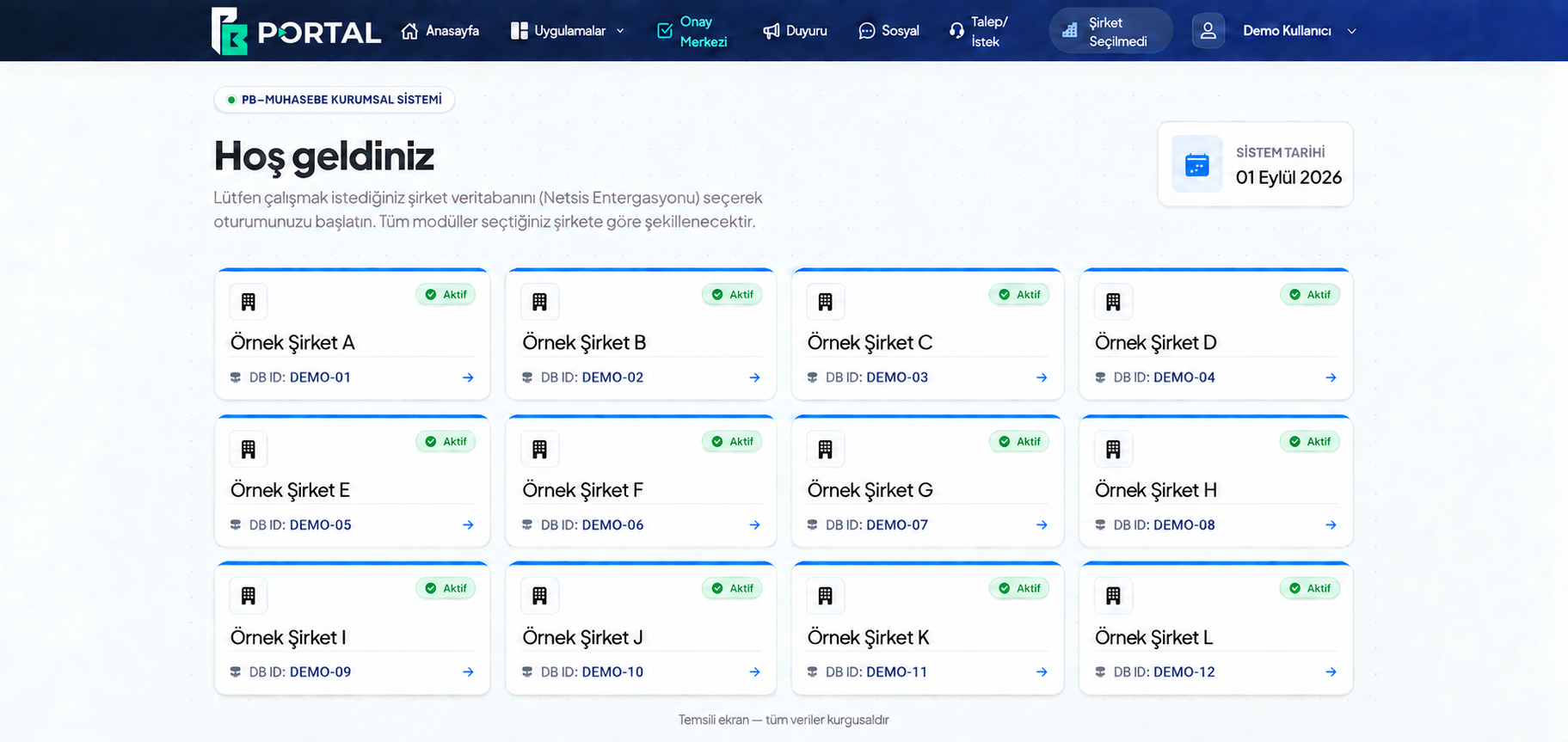
Task: Select the Örnek Şirket J card title
Action: click(582, 637)
